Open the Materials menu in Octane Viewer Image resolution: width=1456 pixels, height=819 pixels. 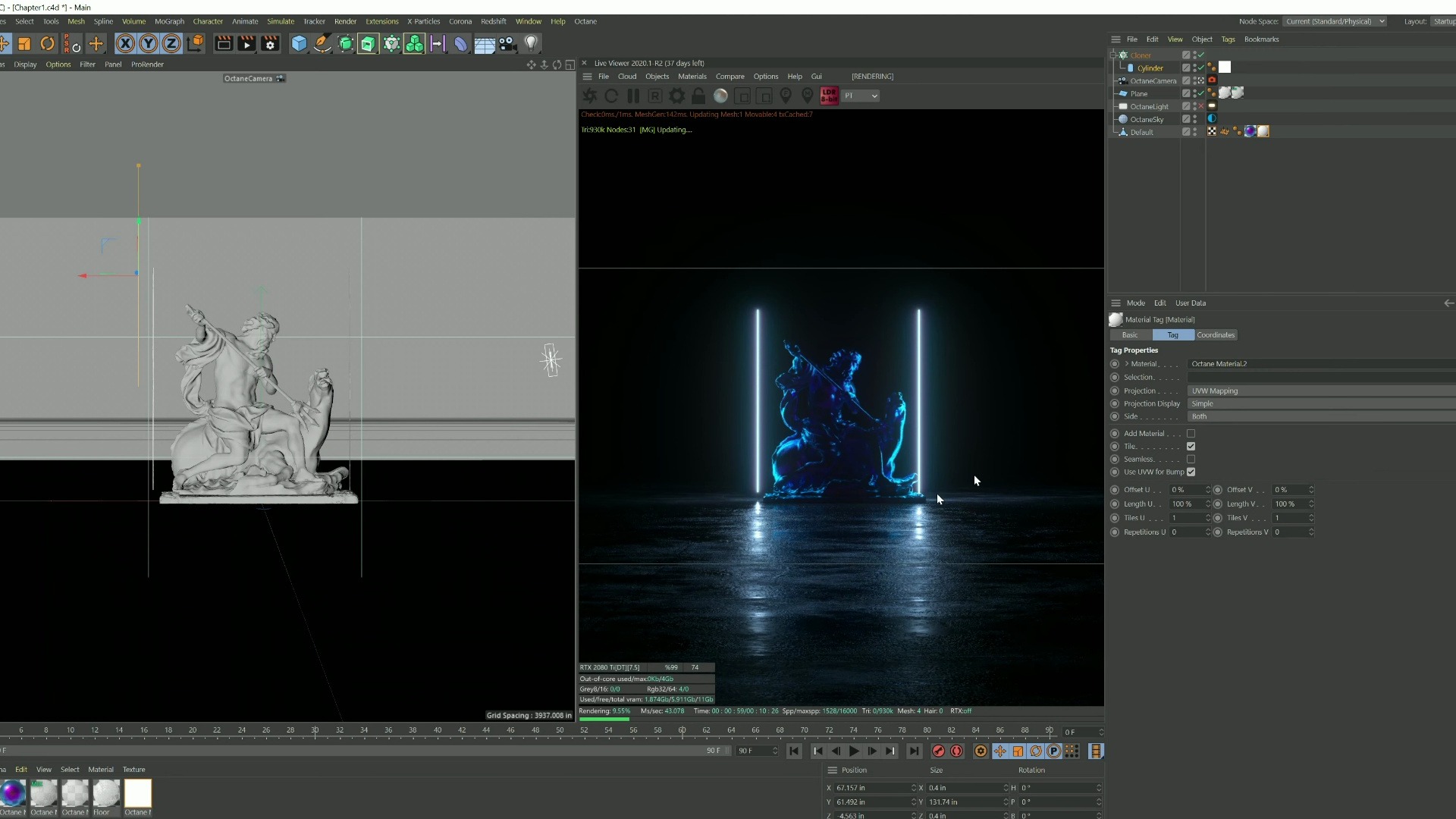point(691,76)
